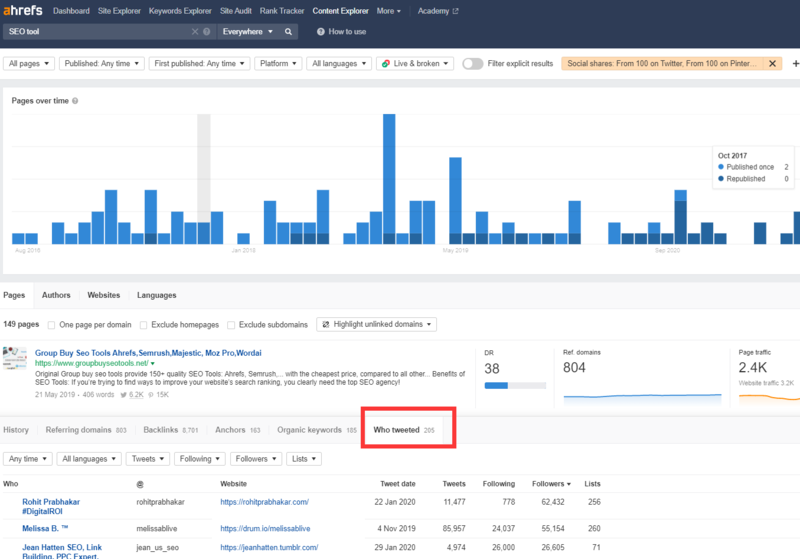Click the Highlight unlinked domains icon
This screenshot has height=559, width=800.
pyautogui.click(x=326, y=324)
